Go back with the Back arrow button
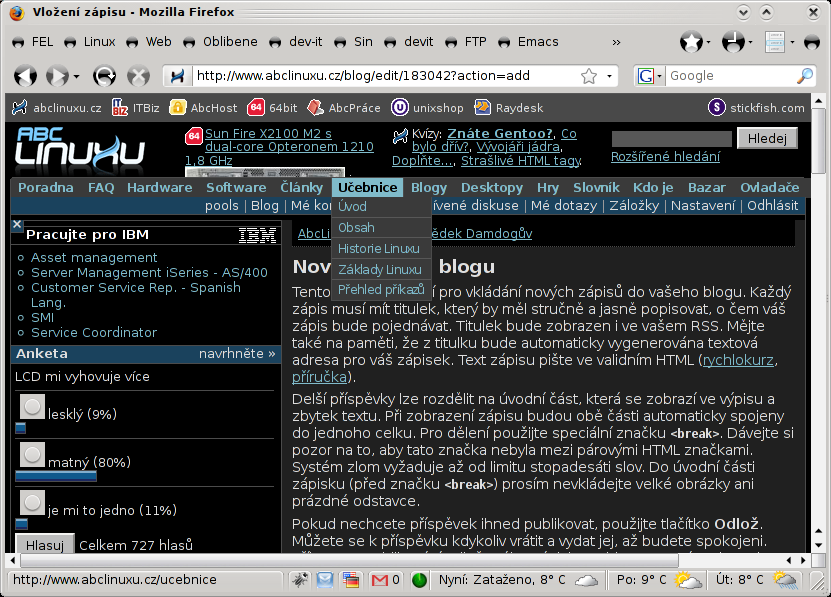 tap(25, 76)
